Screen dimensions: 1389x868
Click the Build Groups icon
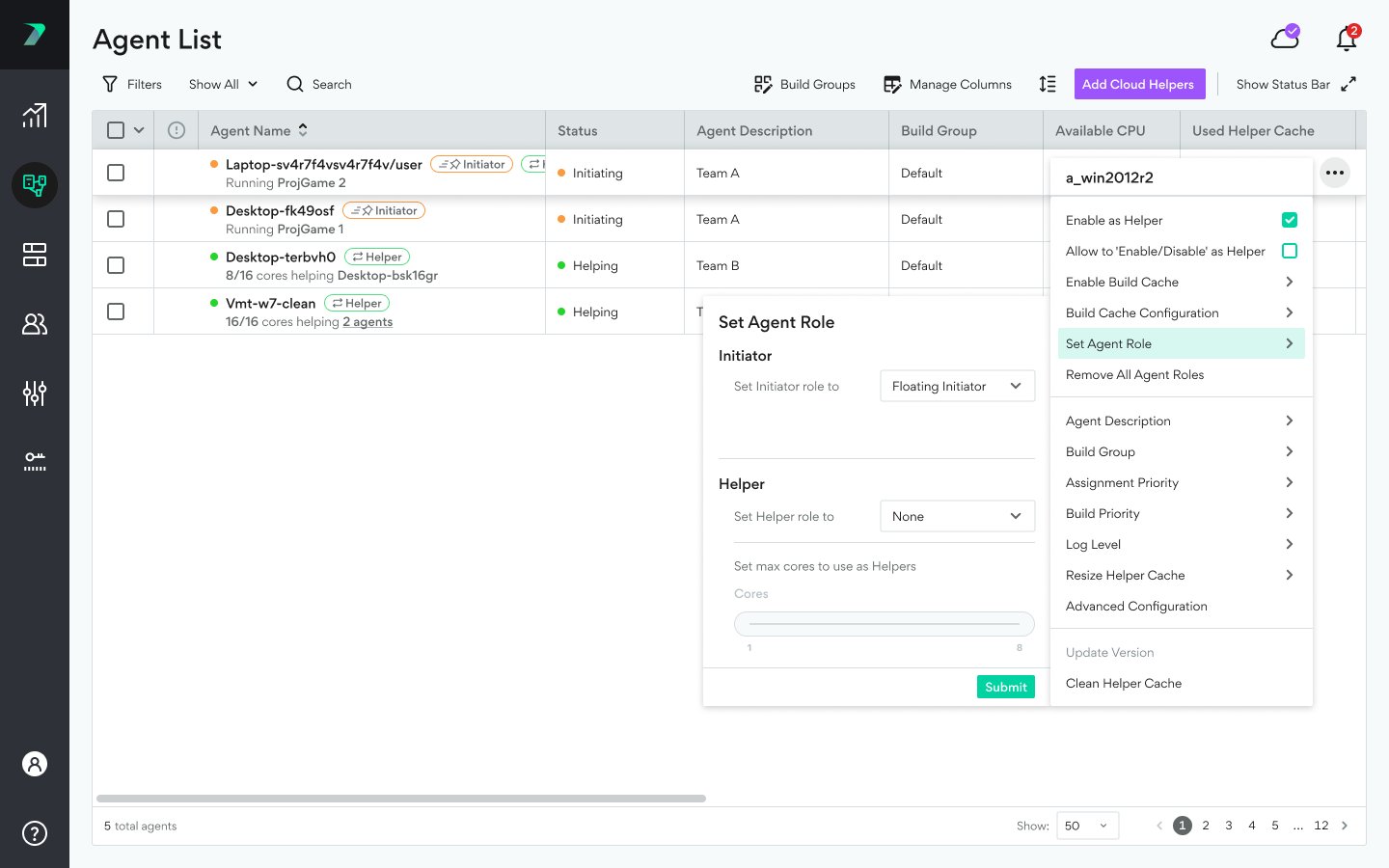pos(763,84)
